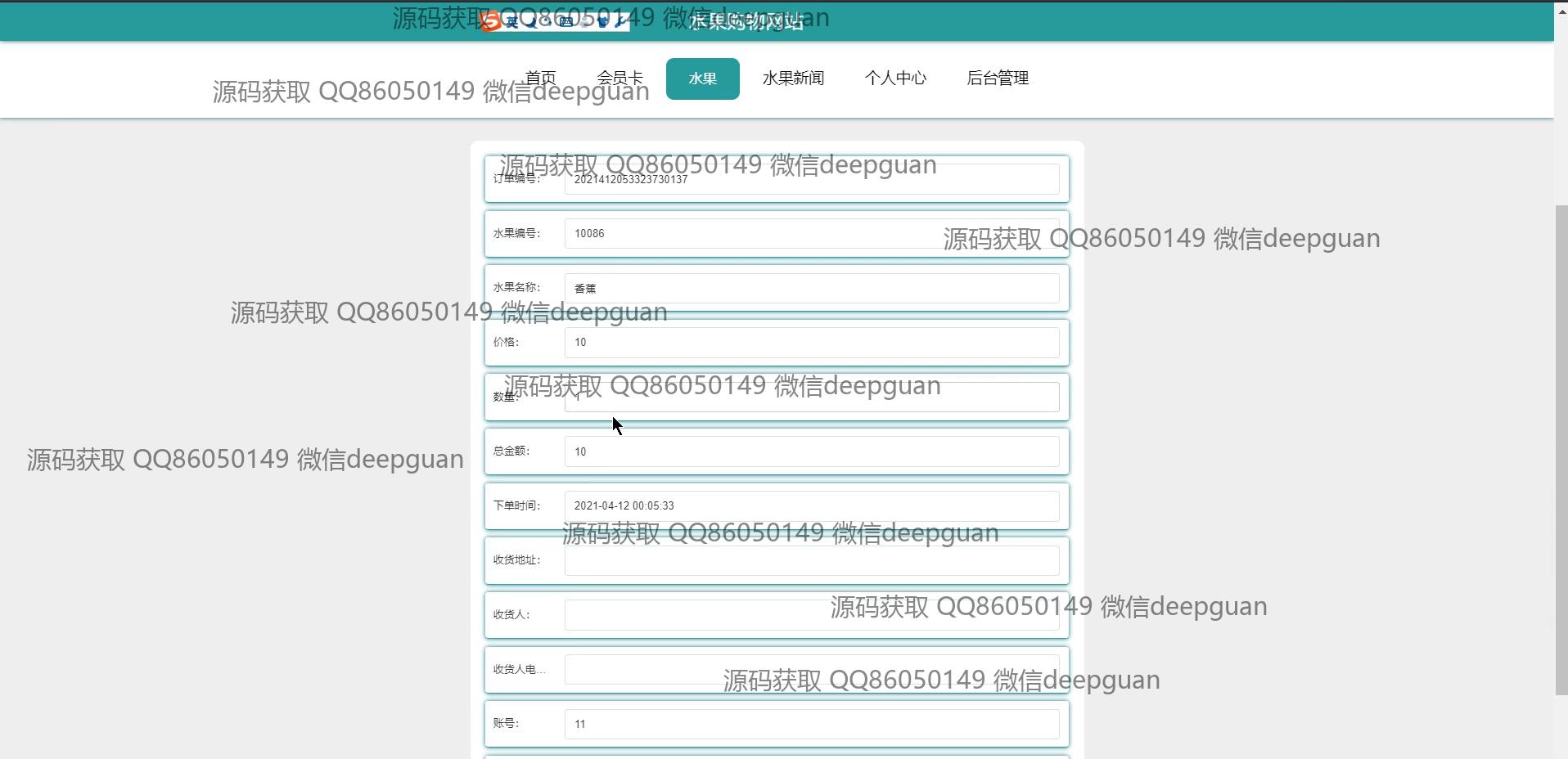Navigate to 个人中心
This screenshot has height=759, width=1568.
click(x=895, y=79)
